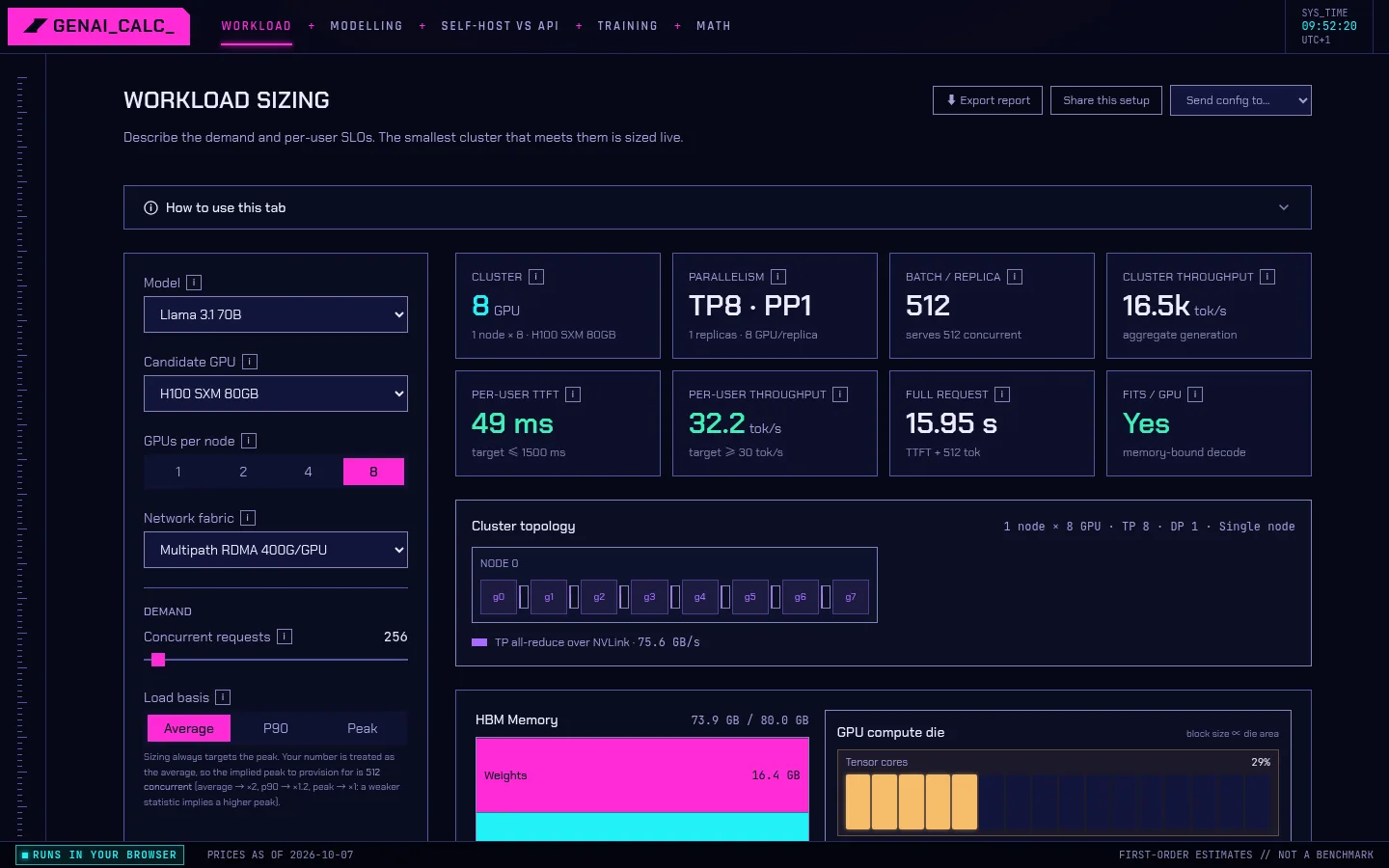The height and width of the screenshot is (868, 1389).
Task: Set GPUs per node to 2
Action: 243,472
